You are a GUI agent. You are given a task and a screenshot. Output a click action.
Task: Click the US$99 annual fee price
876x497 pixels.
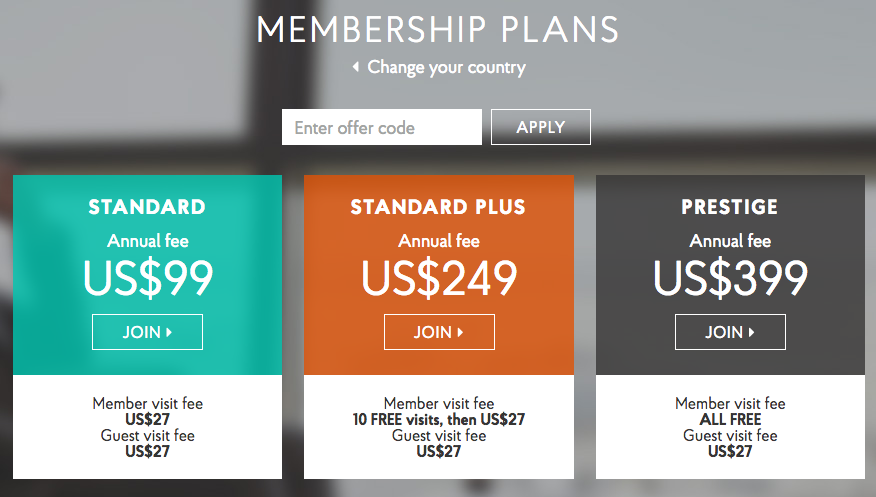tap(148, 278)
